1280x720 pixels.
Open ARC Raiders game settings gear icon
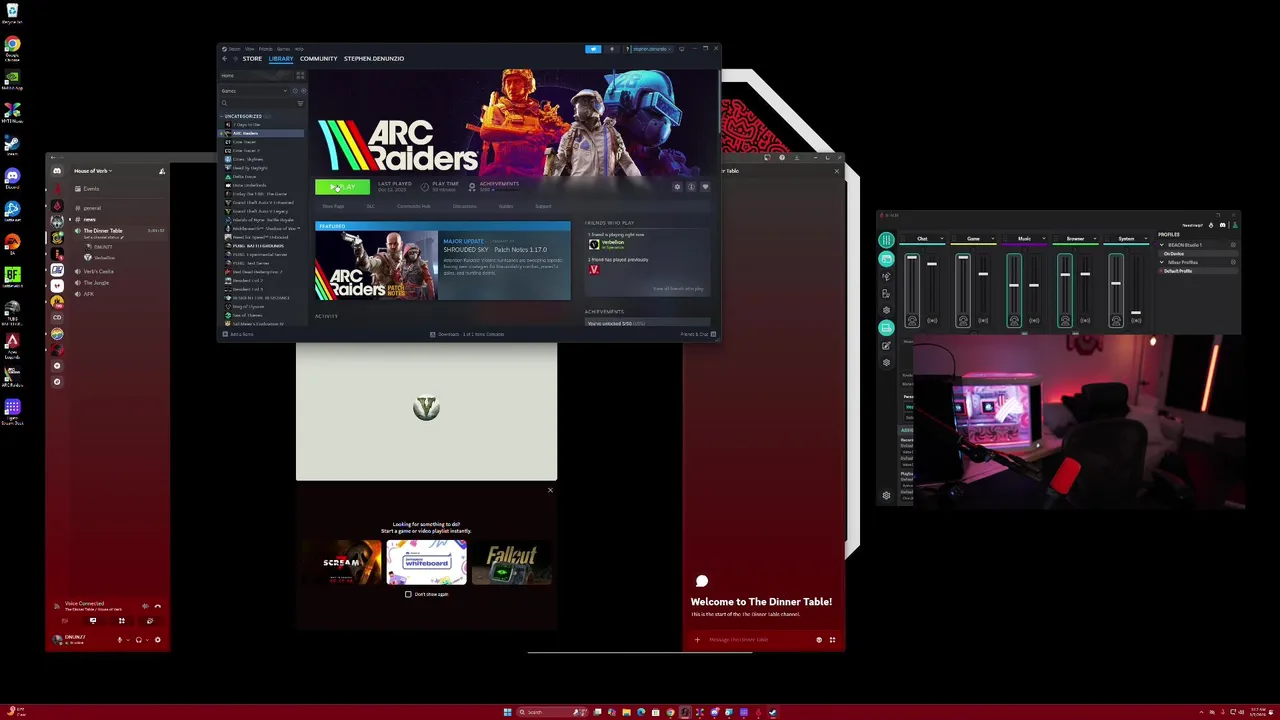tap(677, 187)
